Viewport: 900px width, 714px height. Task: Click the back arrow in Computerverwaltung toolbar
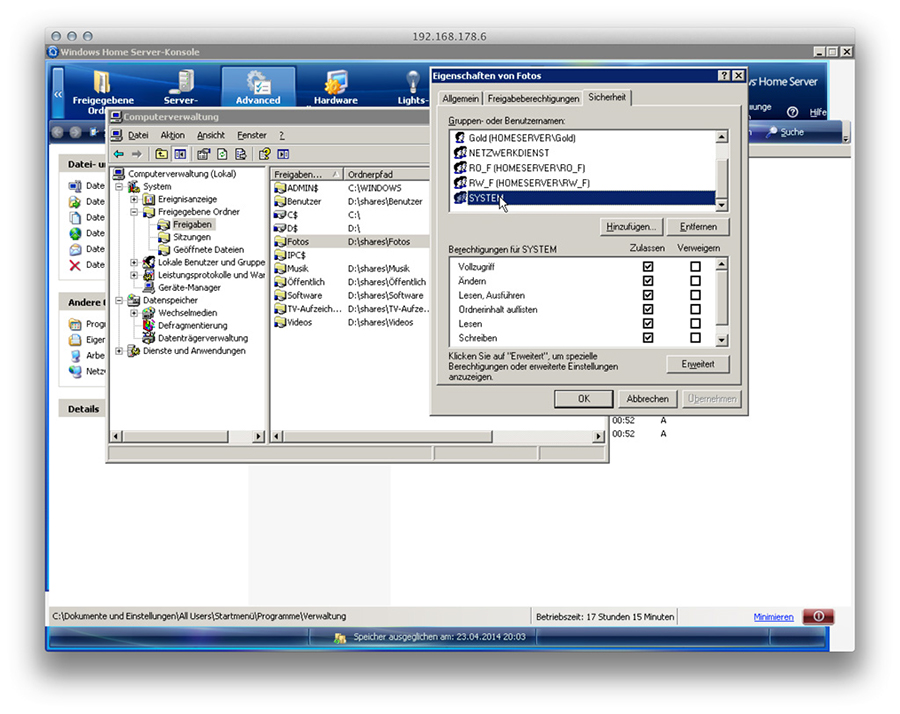(x=119, y=154)
